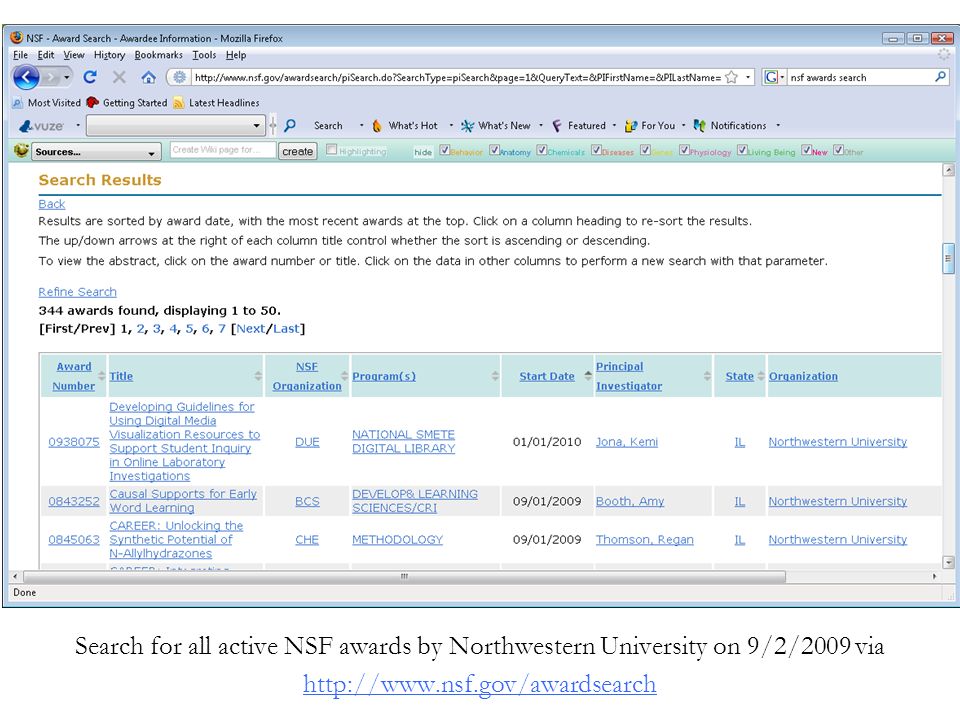Open award number 0938075
This screenshot has height=720, width=960.
73,441
